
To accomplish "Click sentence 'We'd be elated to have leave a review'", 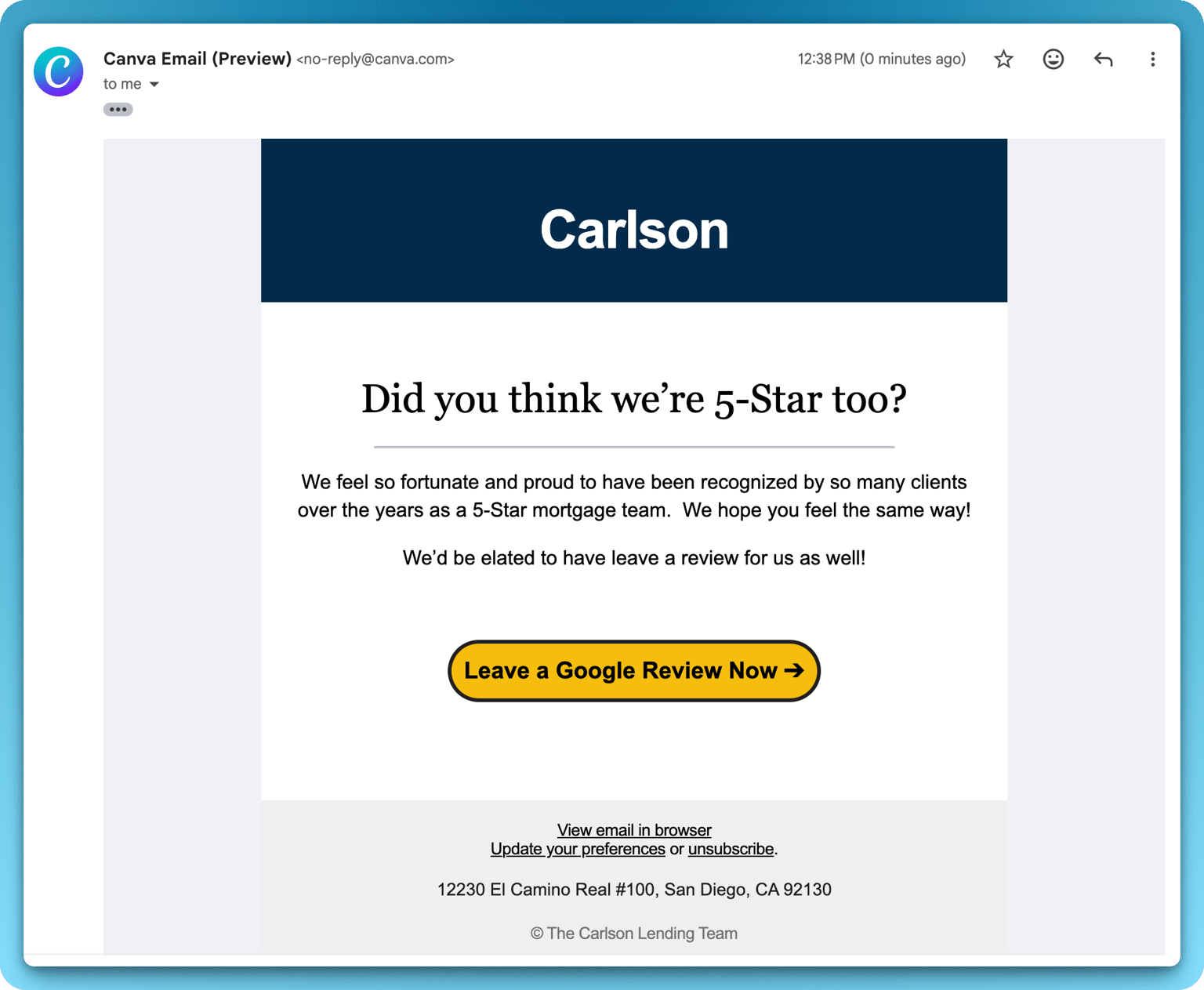I will pyautogui.click(x=634, y=558).
